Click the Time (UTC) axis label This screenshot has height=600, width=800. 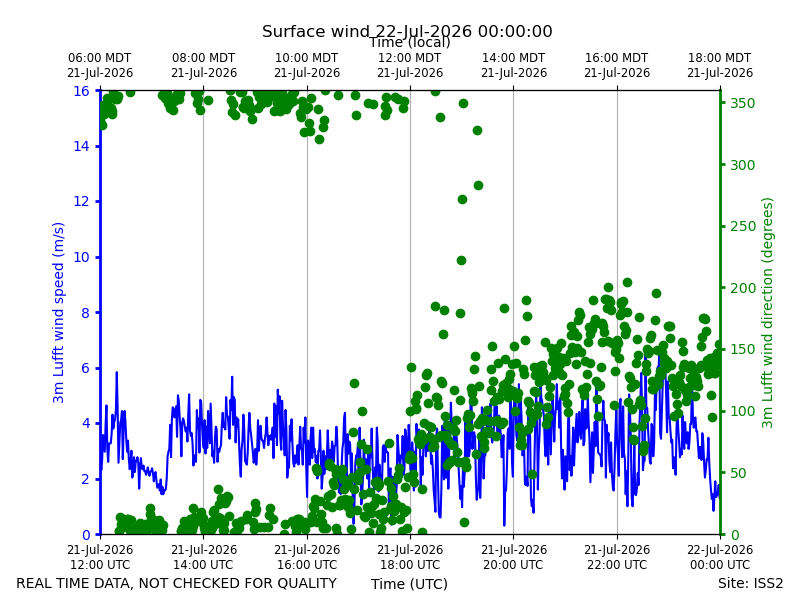(409, 584)
